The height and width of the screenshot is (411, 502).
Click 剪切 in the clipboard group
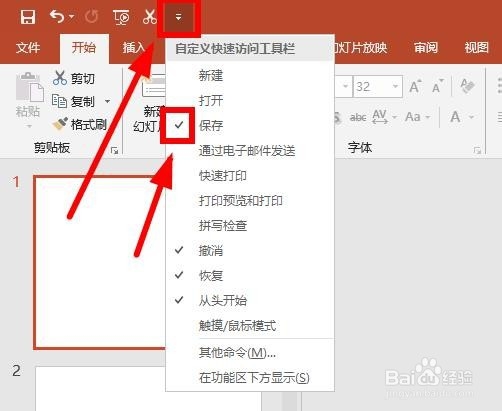pyautogui.click(x=74, y=78)
